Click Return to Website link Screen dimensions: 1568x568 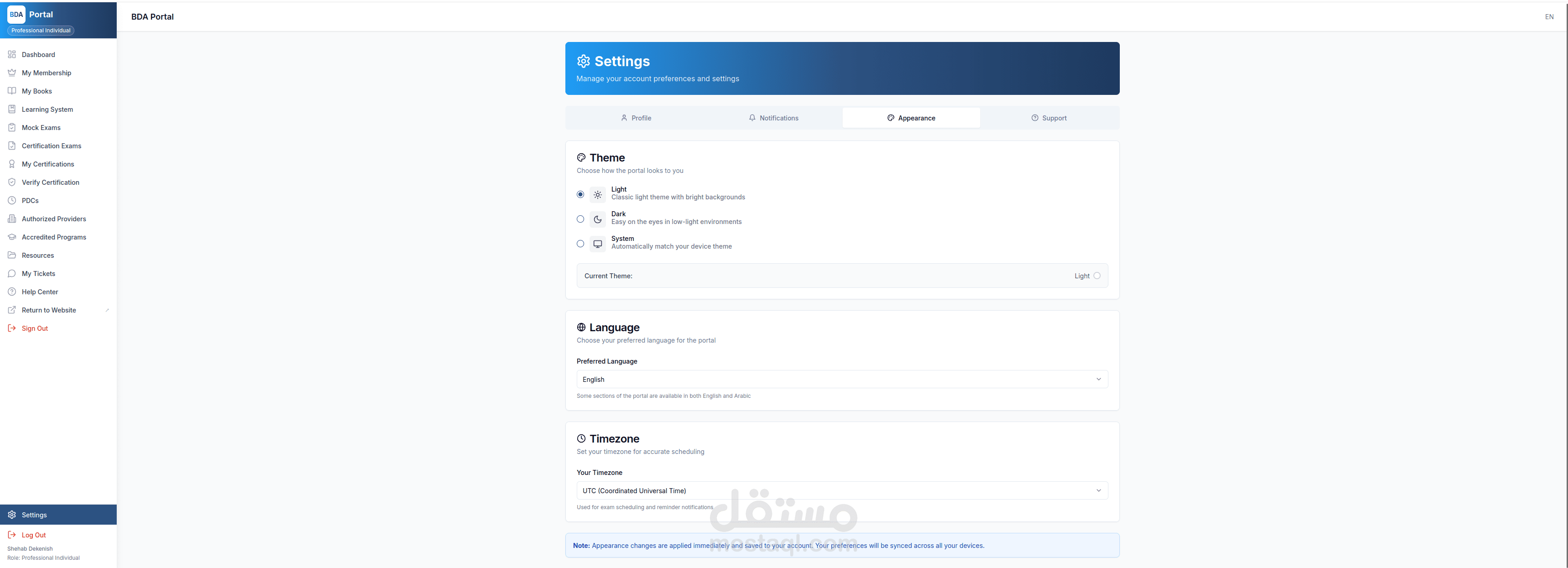click(49, 310)
